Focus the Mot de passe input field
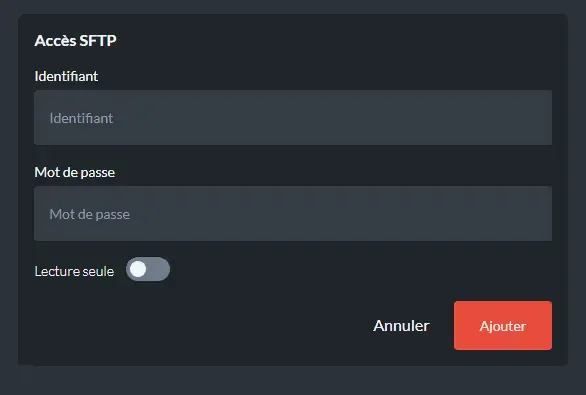This screenshot has width=586, height=395. pyautogui.click(x=293, y=213)
